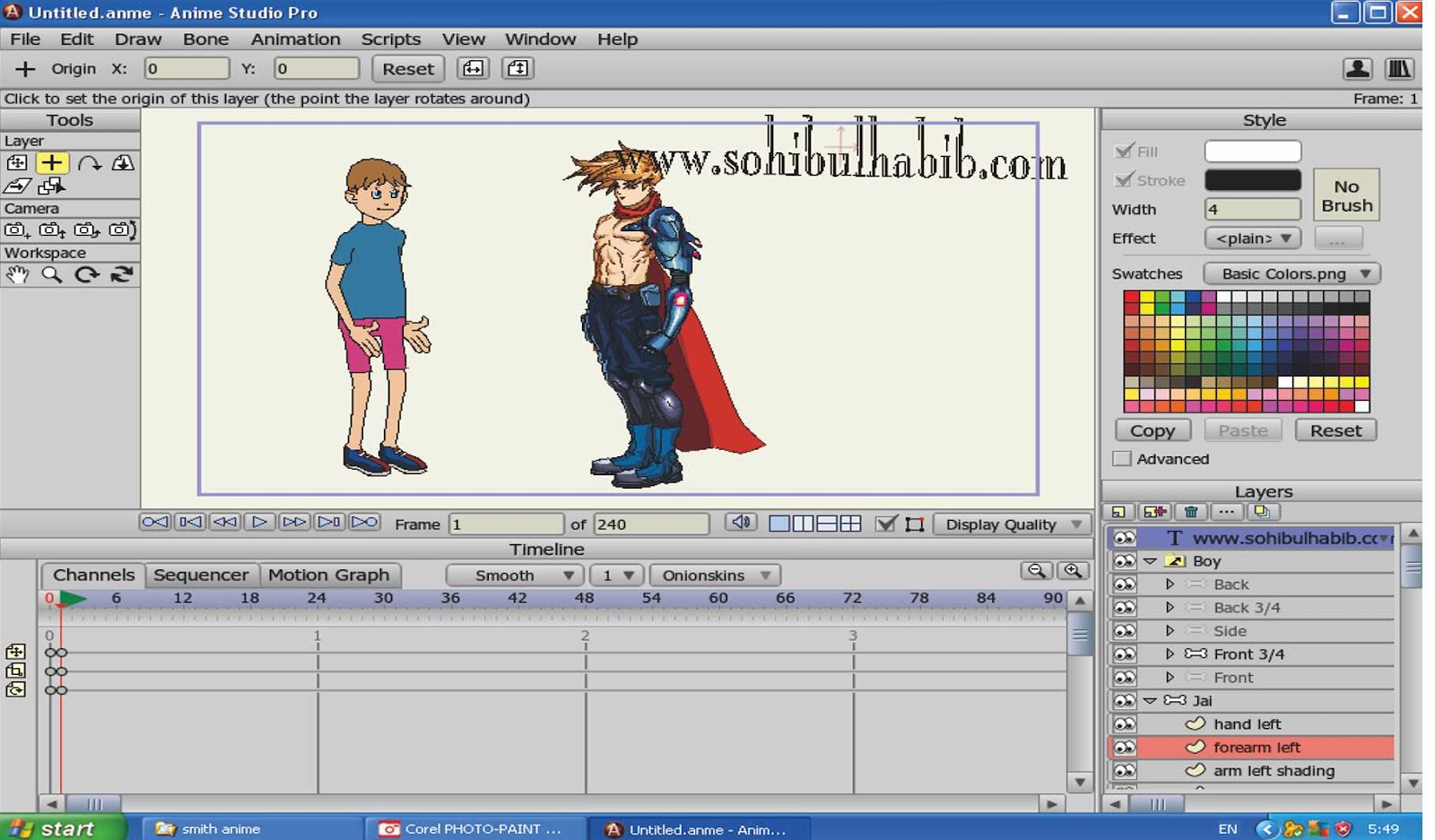The image size is (1435, 840).
Task: Hide the hand left layer
Action: (1124, 724)
